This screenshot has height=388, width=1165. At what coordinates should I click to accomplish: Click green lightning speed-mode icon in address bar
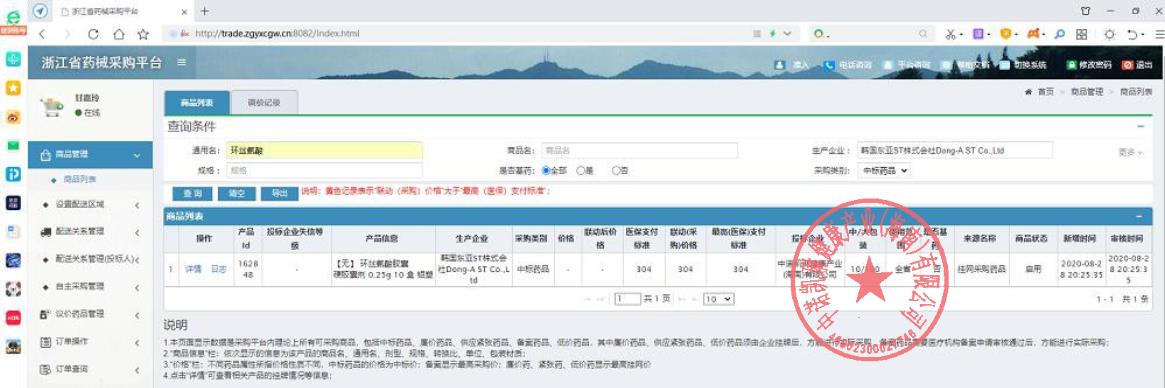coord(773,34)
